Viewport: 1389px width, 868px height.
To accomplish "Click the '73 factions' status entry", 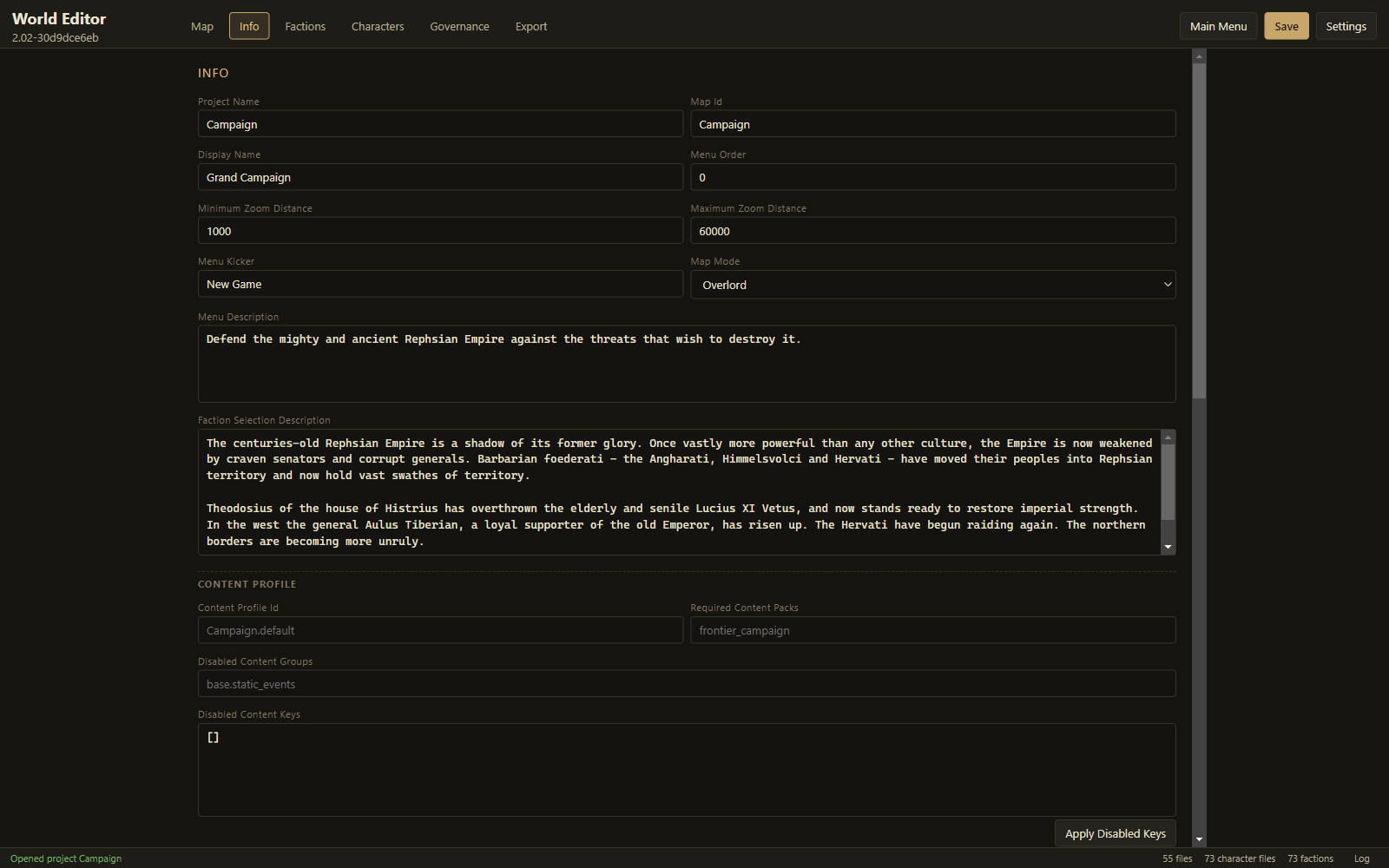I will pos(1310,858).
